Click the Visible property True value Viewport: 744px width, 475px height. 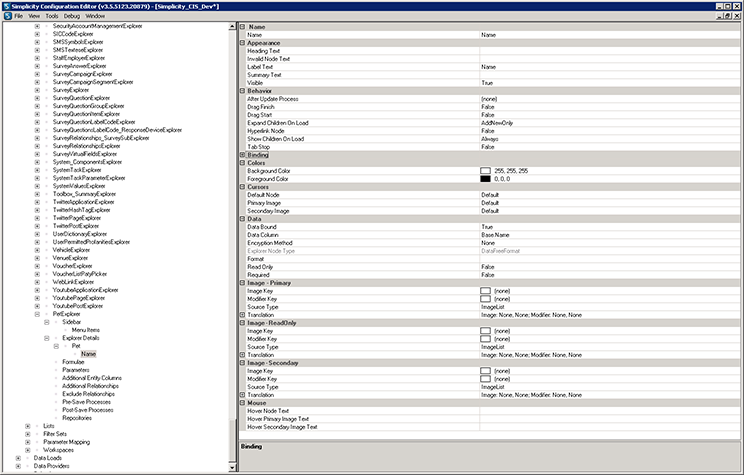click(610, 83)
